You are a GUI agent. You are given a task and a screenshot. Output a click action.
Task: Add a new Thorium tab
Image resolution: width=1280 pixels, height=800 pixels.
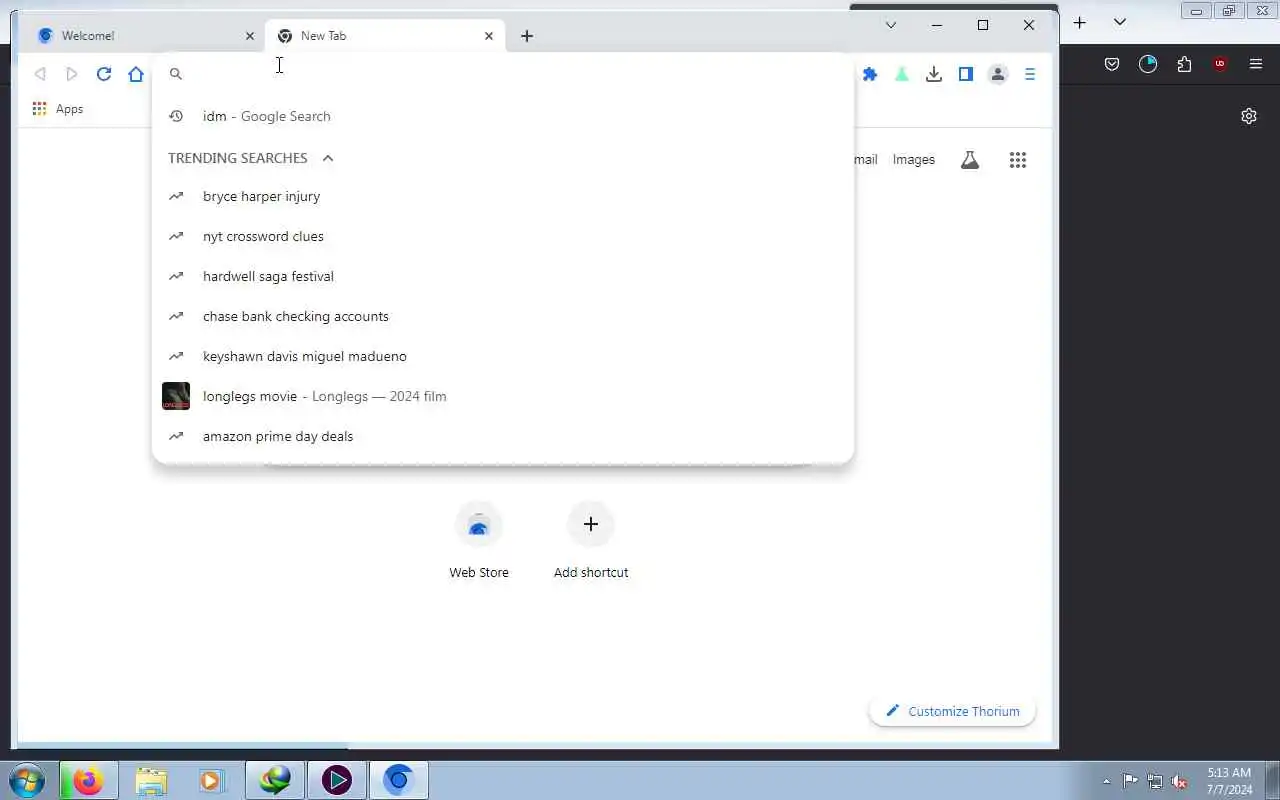(x=527, y=36)
